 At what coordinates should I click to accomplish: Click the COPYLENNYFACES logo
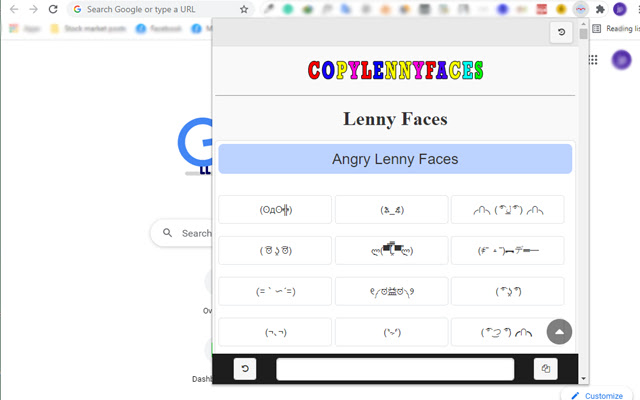(395, 70)
